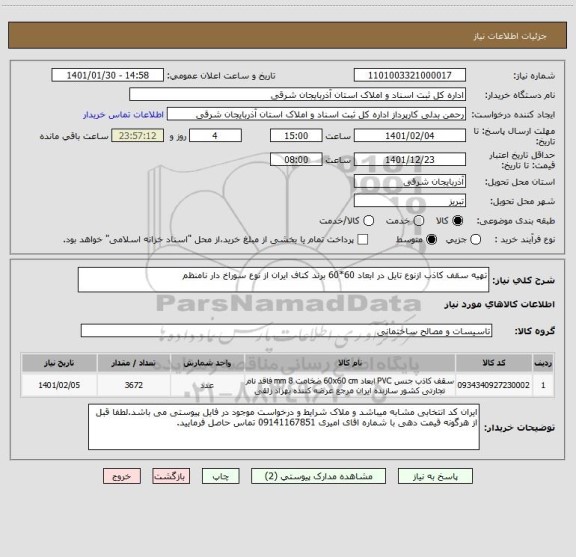Open the اطلاعات تماس خریدار link
Image resolution: width=576 pixels, height=557 pixels.
pyautogui.click(x=123, y=115)
